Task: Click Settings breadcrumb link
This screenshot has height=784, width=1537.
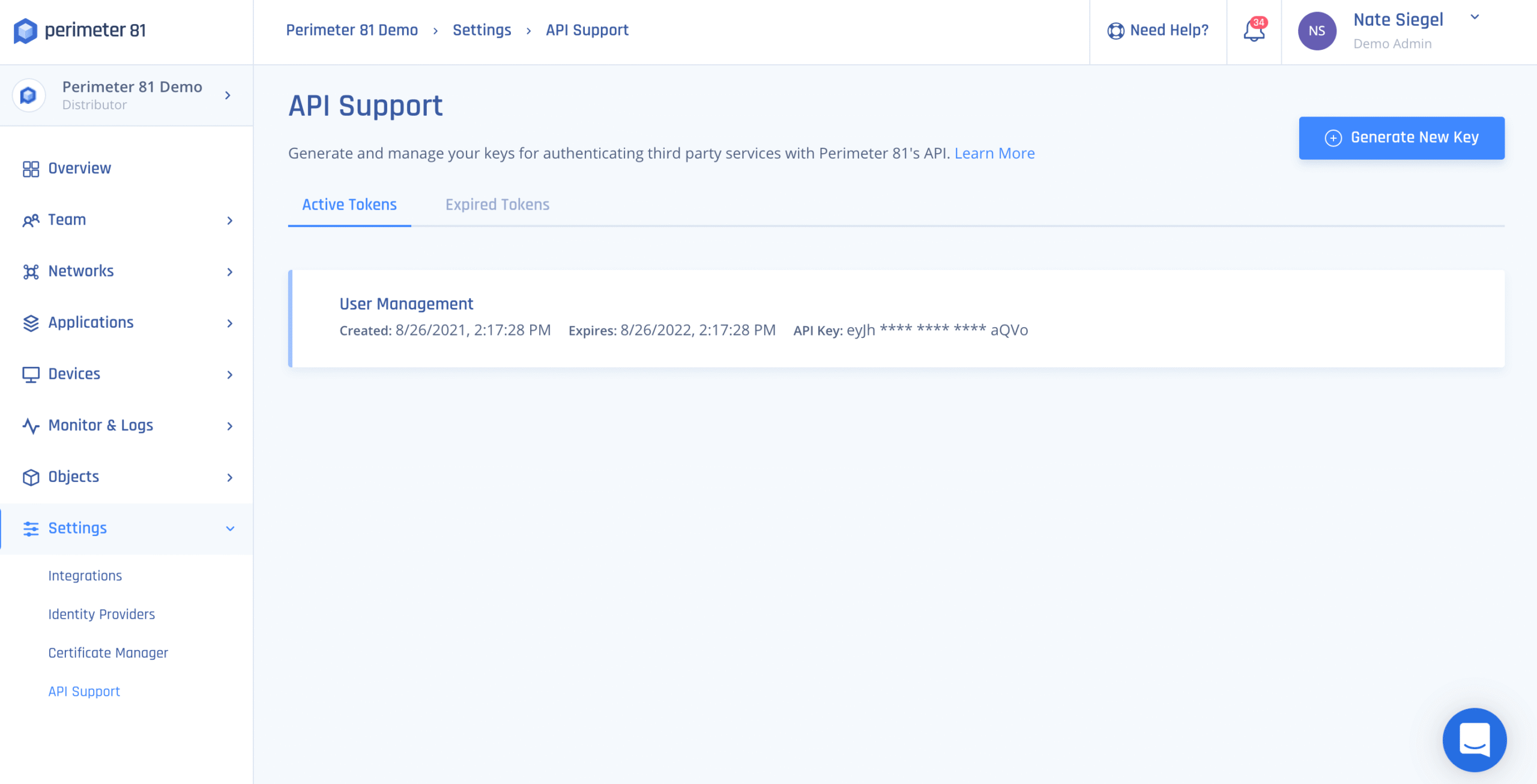Action: [x=482, y=30]
